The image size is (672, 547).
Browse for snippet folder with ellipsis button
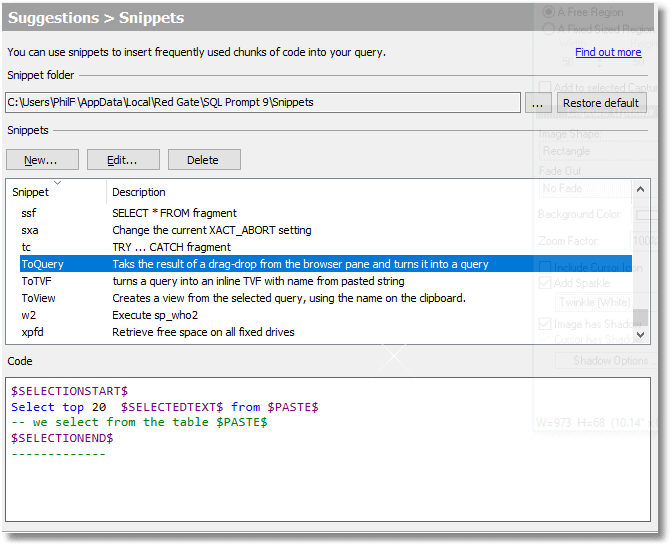tap(537, 103)
